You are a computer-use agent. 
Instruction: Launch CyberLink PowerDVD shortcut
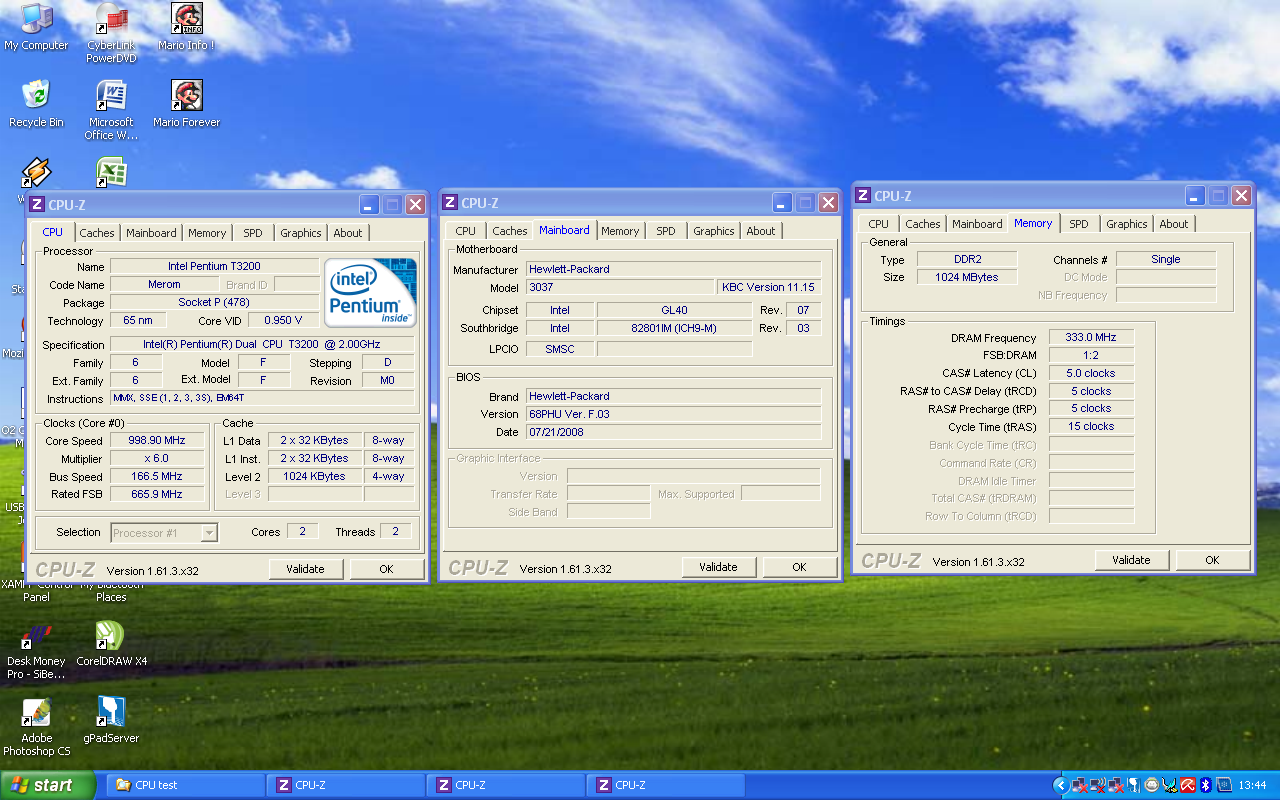click(x=111, y=33)
